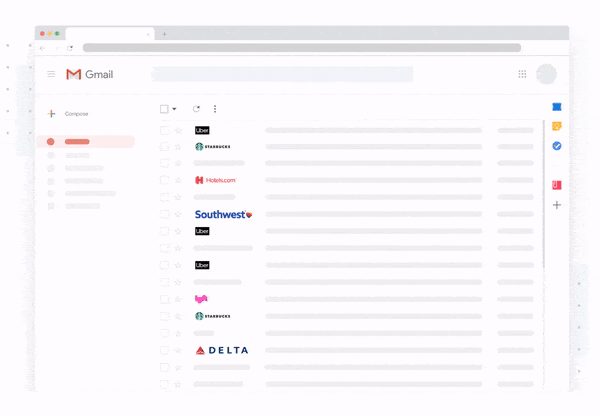Open the blue Tasks checkmark icon
600x416 pixels.
(557, 146)
